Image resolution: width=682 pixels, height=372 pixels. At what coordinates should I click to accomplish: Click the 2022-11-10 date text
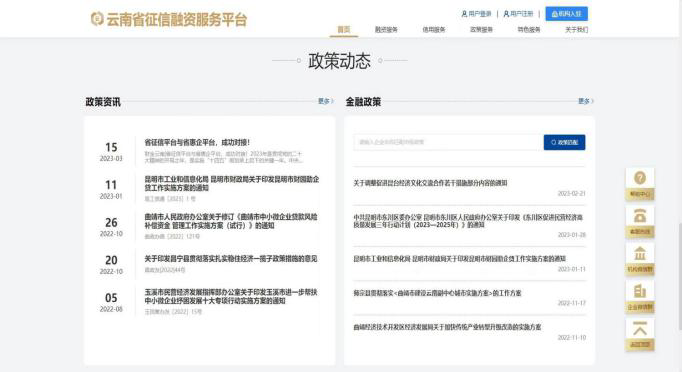[x=572, y=337]
